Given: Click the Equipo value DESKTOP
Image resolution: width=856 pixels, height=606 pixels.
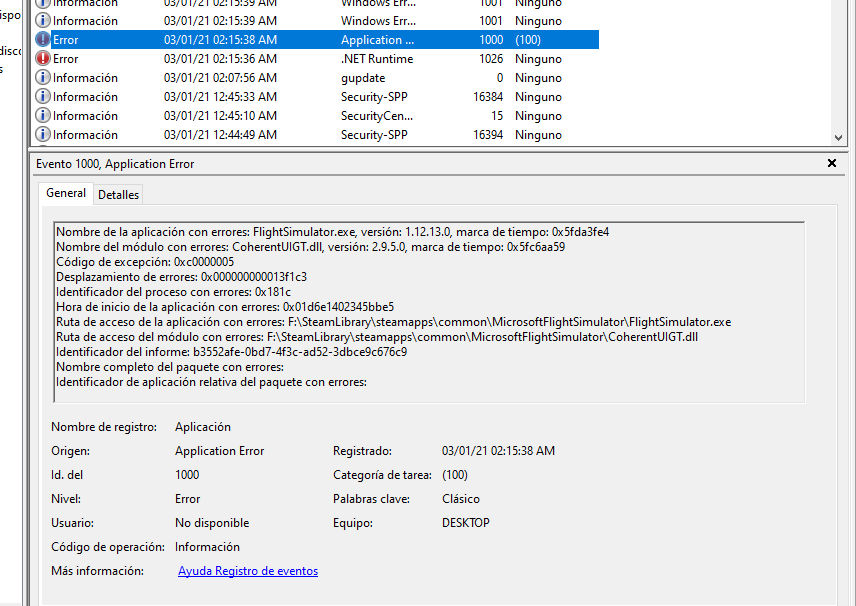Looking at the screenshot, I should tap(466, 523).
